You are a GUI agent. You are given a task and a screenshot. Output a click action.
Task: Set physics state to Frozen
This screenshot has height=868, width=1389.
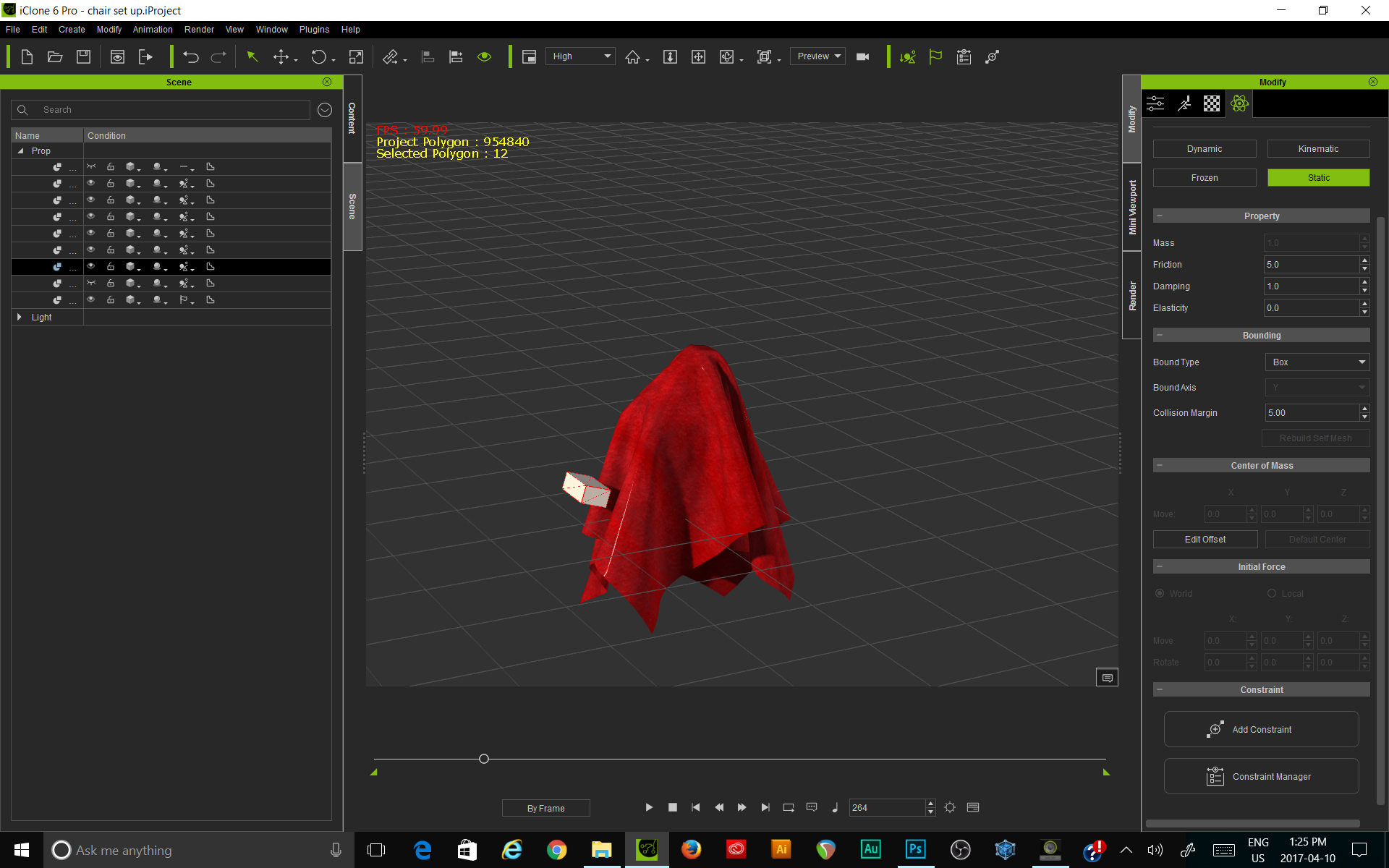(x=1205, y=177)
